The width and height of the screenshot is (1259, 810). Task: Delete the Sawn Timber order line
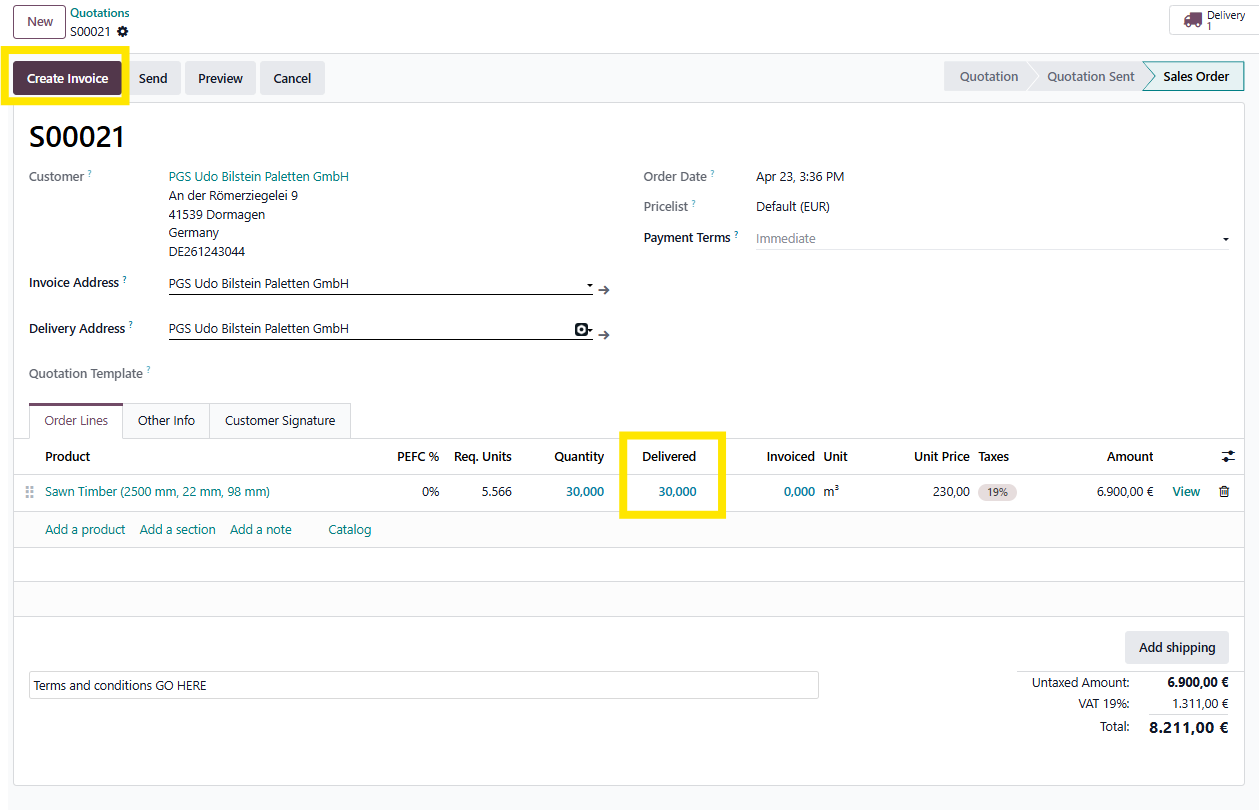(x=1224, y=492)
